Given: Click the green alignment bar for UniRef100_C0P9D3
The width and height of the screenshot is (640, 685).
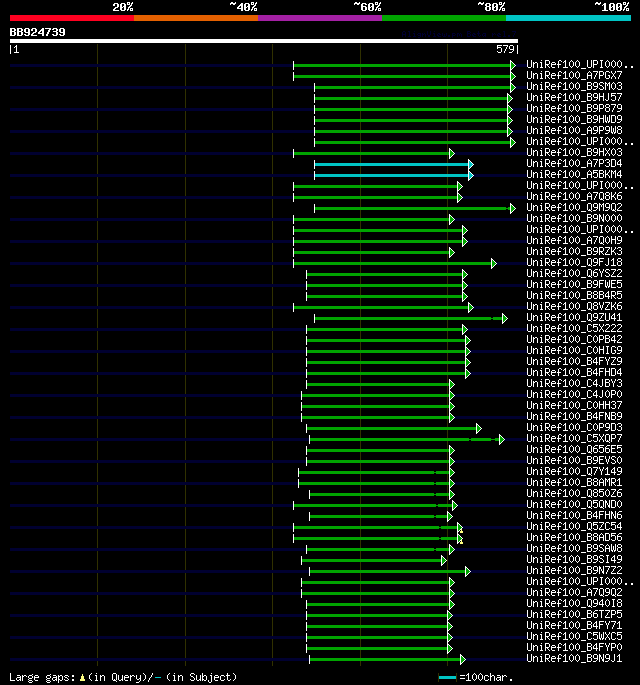Looking at the screenshot, I should coord(391,429).
